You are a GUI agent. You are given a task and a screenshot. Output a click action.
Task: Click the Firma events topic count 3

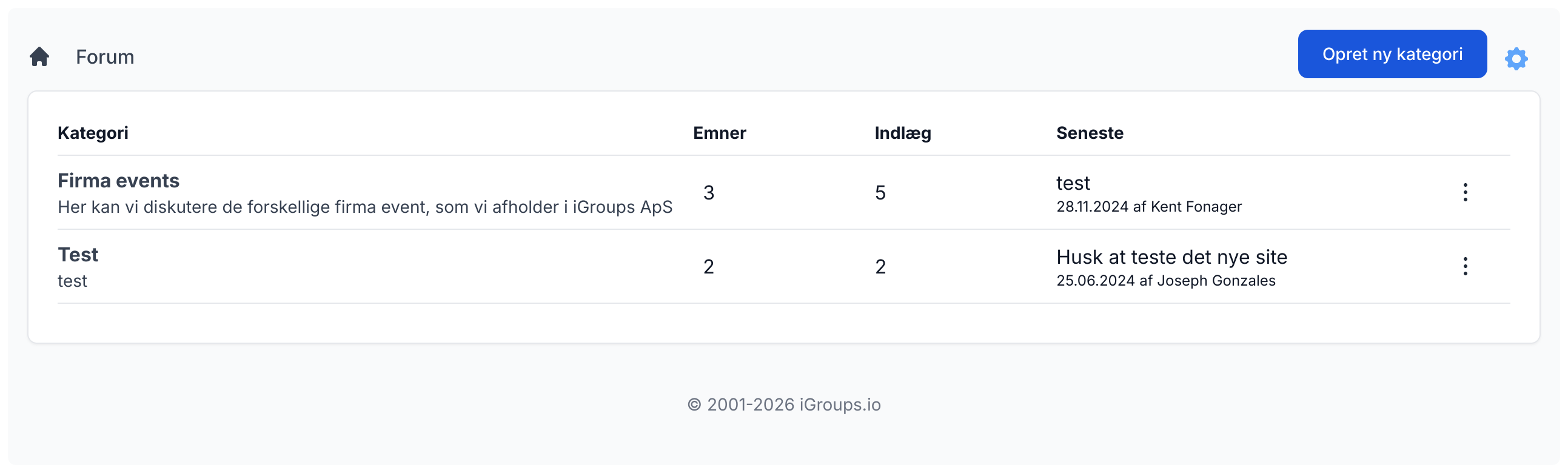tap(709, 193)
